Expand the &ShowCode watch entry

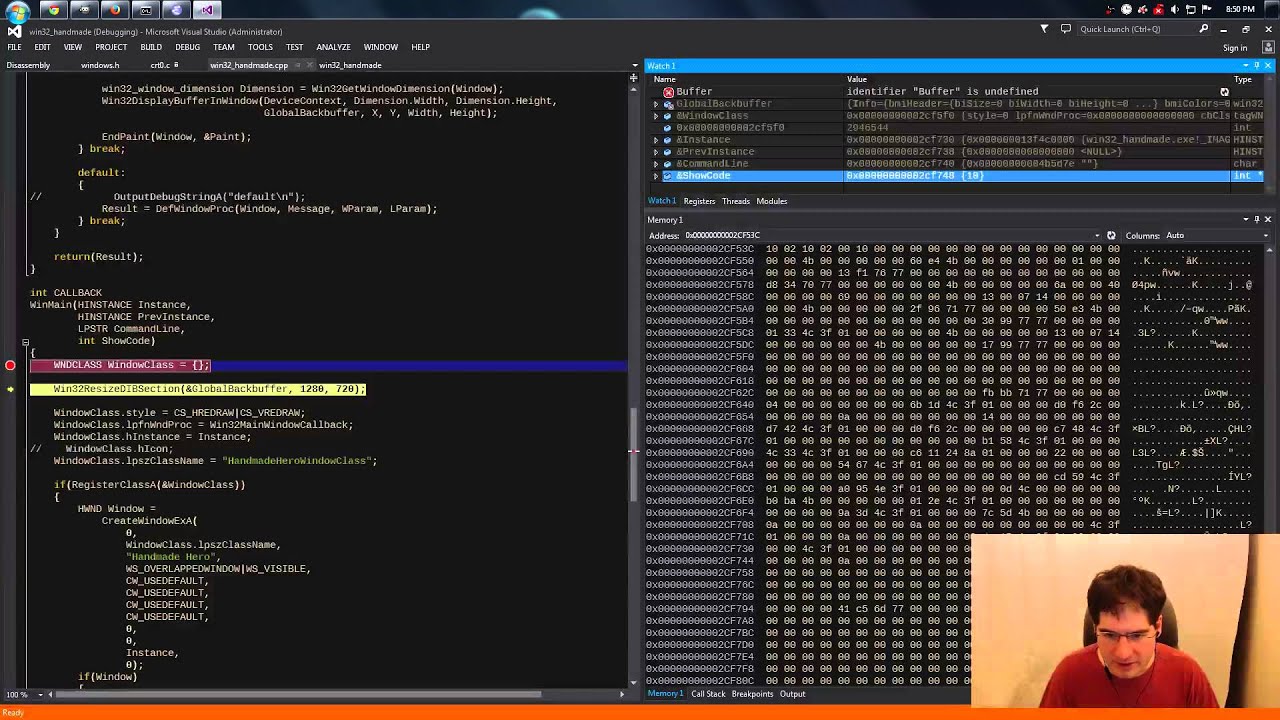(x=656, y=176)
